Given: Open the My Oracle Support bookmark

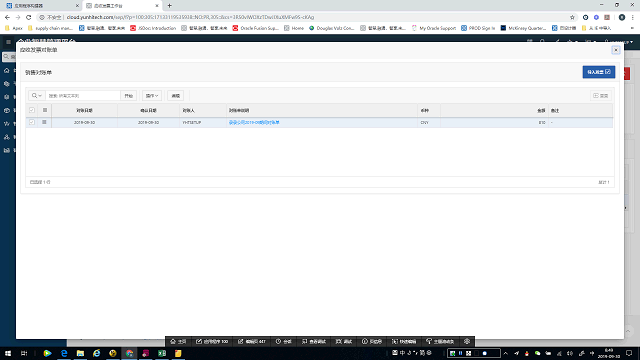Looking at the screenshot, I should (433, 28).
